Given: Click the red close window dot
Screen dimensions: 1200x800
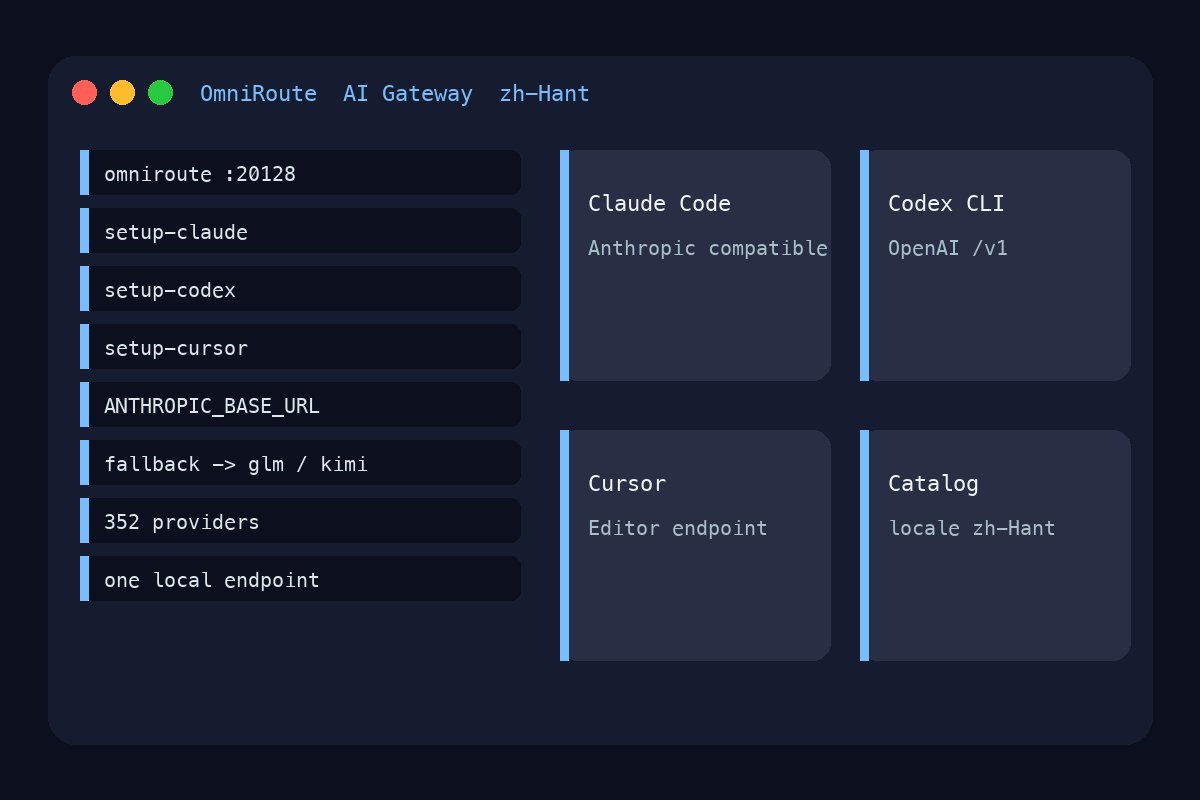Looking at the screenshot, I should (84, 92).
